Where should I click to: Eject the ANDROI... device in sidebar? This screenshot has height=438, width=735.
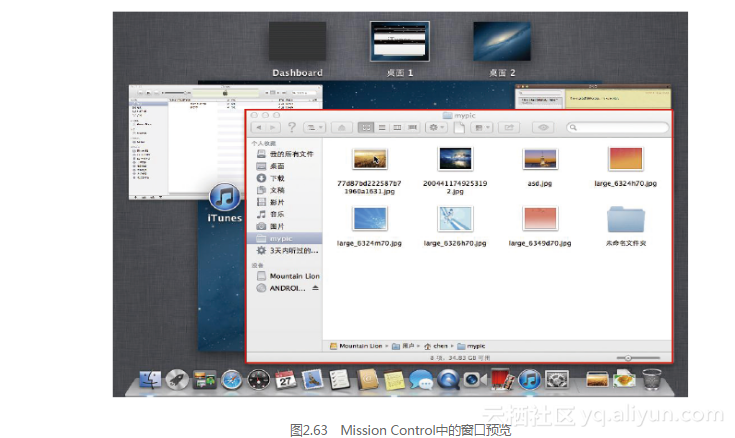click(315, 288)
